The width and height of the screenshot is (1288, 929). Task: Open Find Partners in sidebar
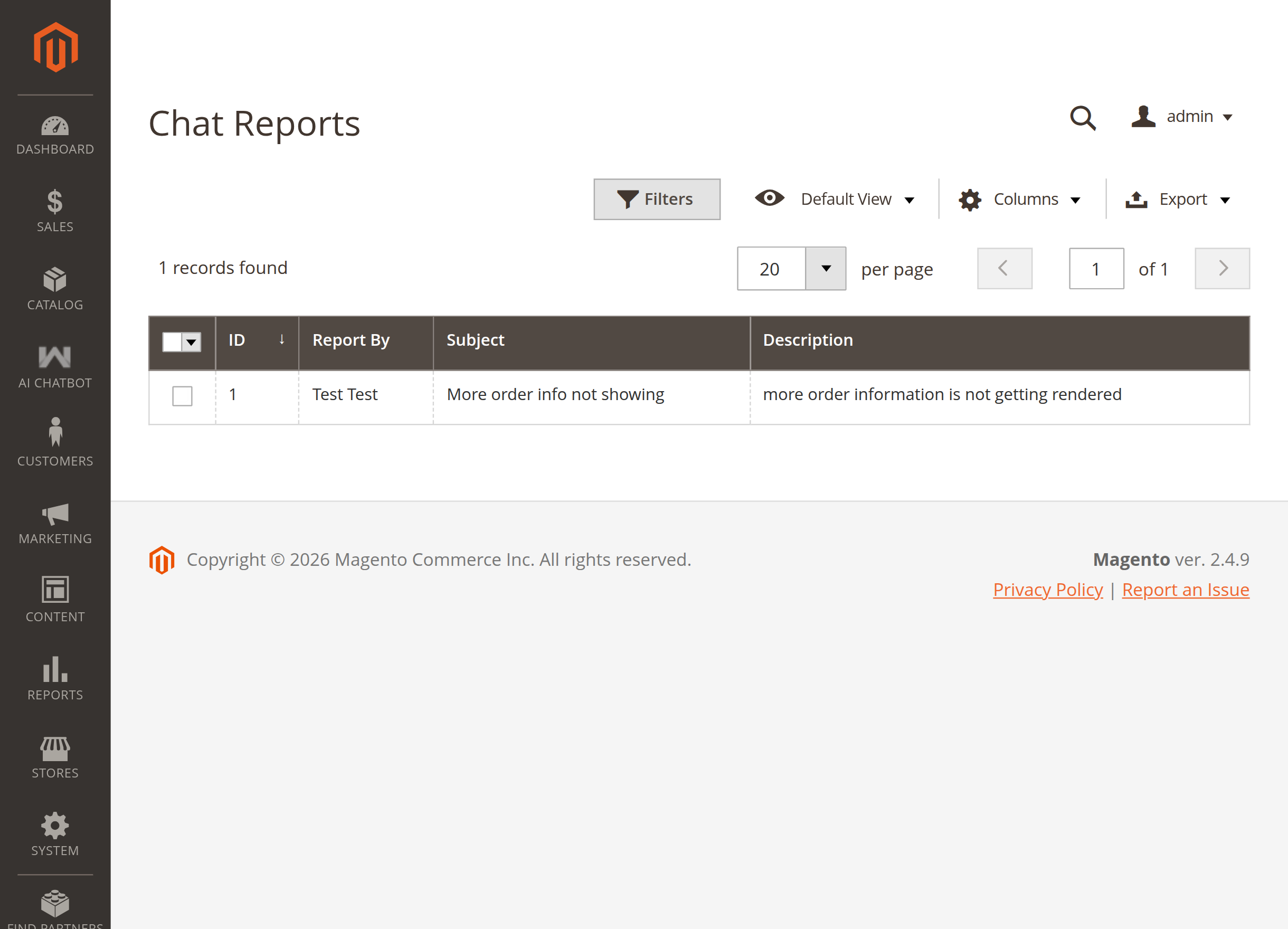click(55, 908)
